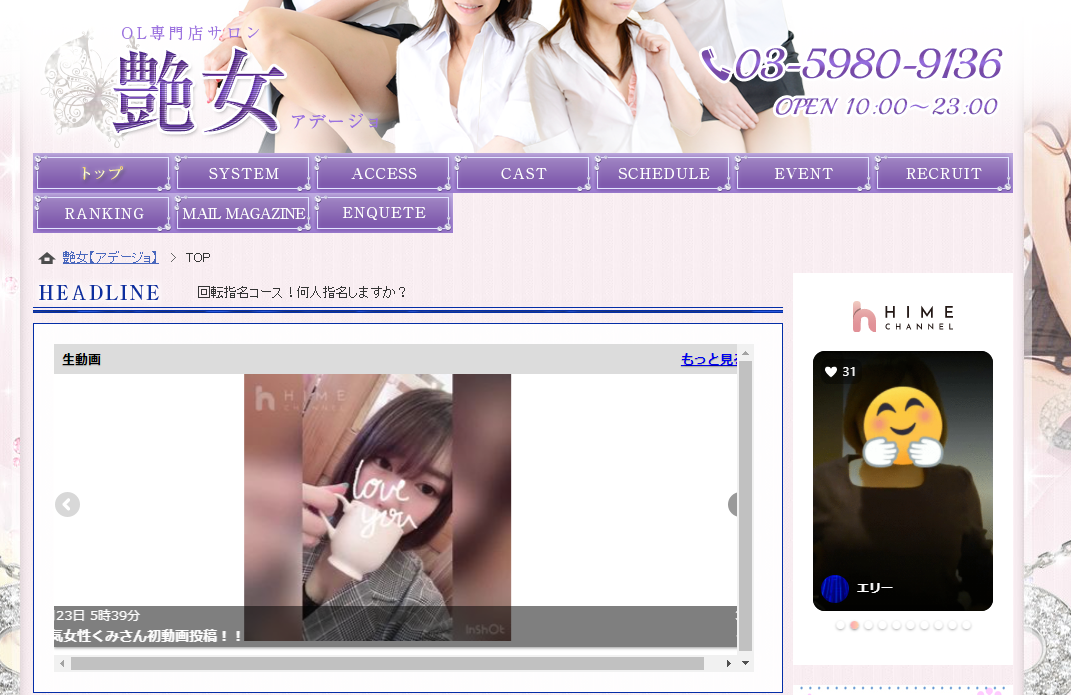Viewport: 1071px width, 695px height.
Task: Click headline 回転指名コース！何人指名しますか？
Action: pyautogui.click(x=302, y=292)
